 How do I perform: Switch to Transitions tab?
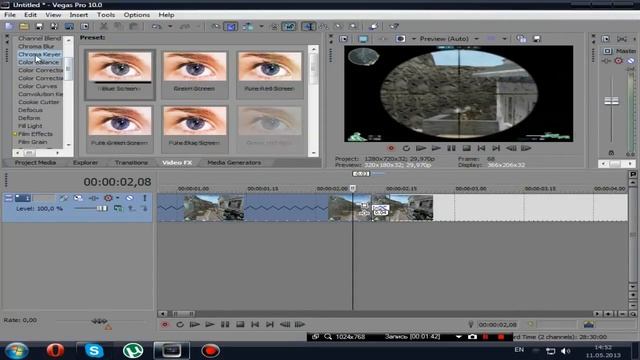point(131,162)
